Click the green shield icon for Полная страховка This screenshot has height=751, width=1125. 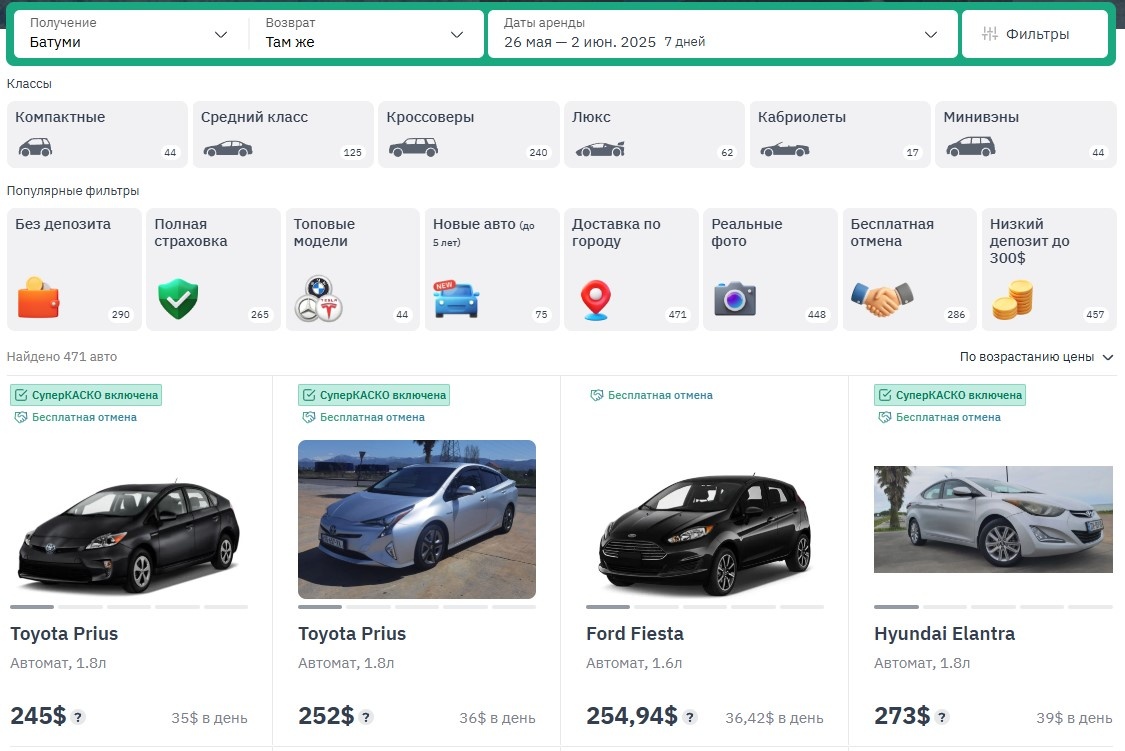coord(177,296)
